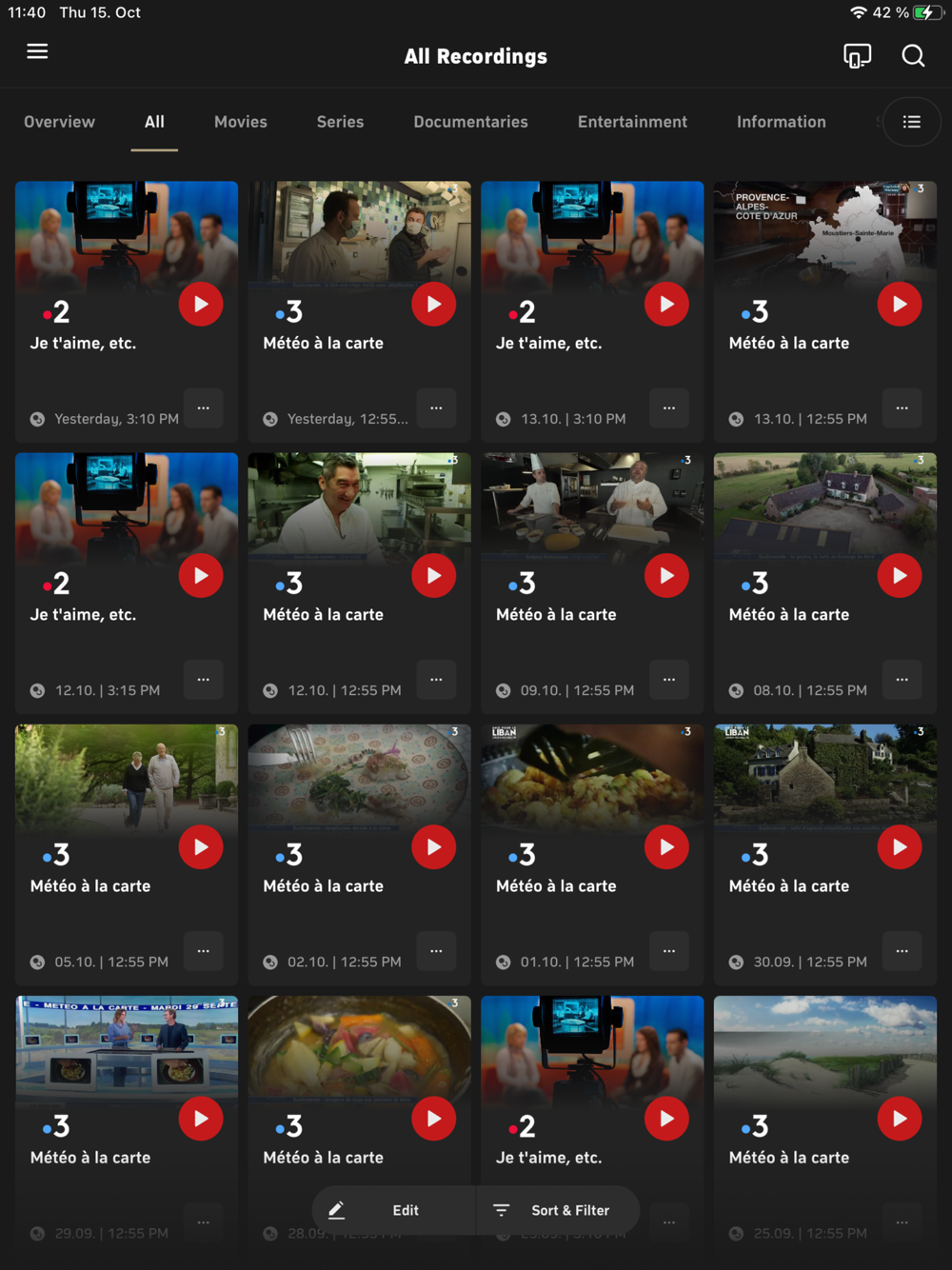Tap the Wi-Fi status icon
Viewport: 952px width, 1270px height.
pos(859,12)
